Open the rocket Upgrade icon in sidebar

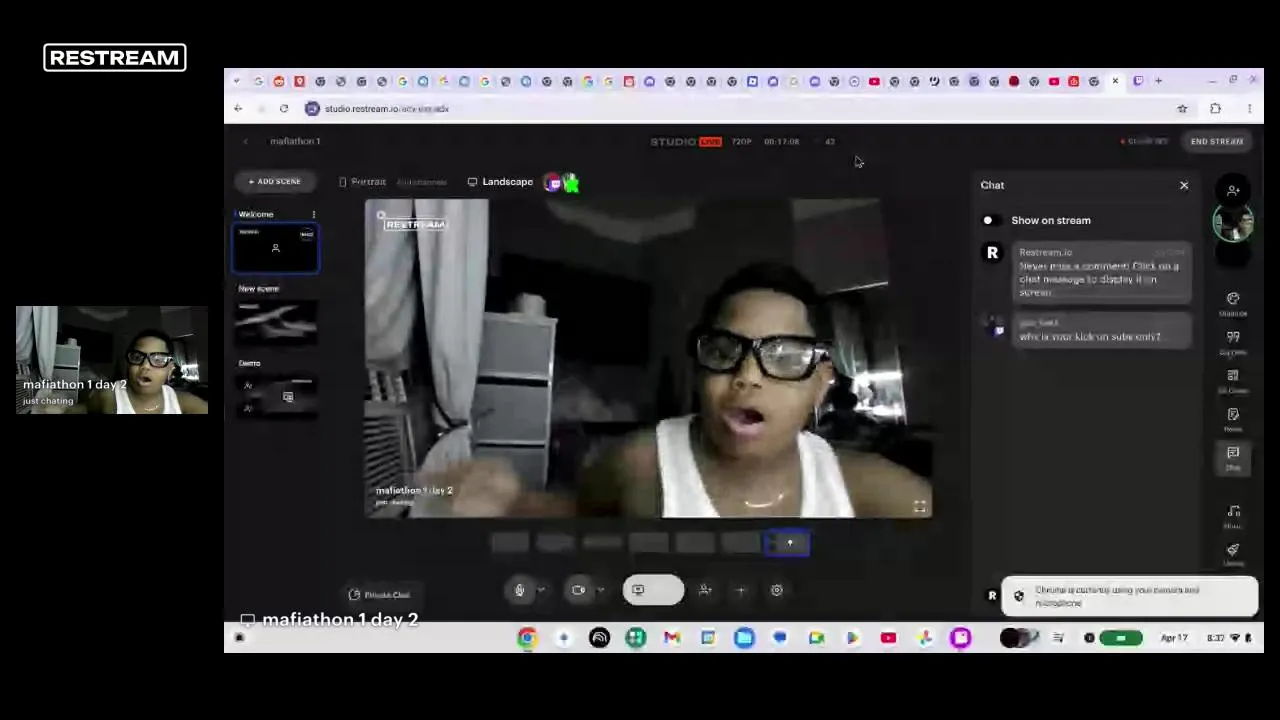coord(1233,554)
